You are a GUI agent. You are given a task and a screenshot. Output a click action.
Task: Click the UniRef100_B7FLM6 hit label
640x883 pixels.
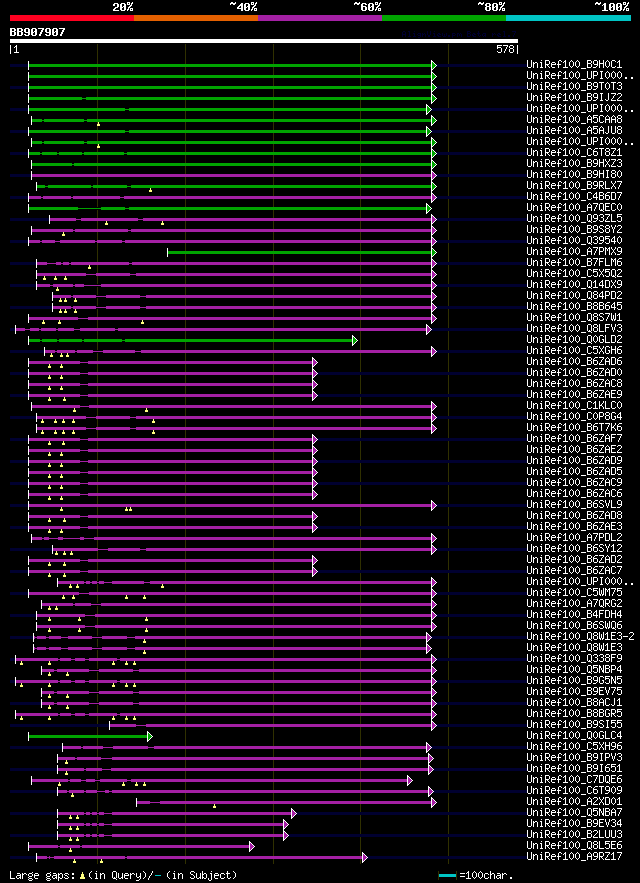click(x=574, y=262)
